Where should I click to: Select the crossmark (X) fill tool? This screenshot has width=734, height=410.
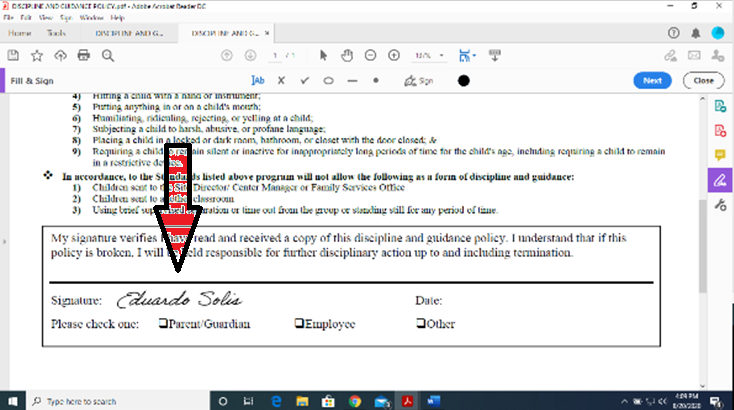[x=281, y=80]
